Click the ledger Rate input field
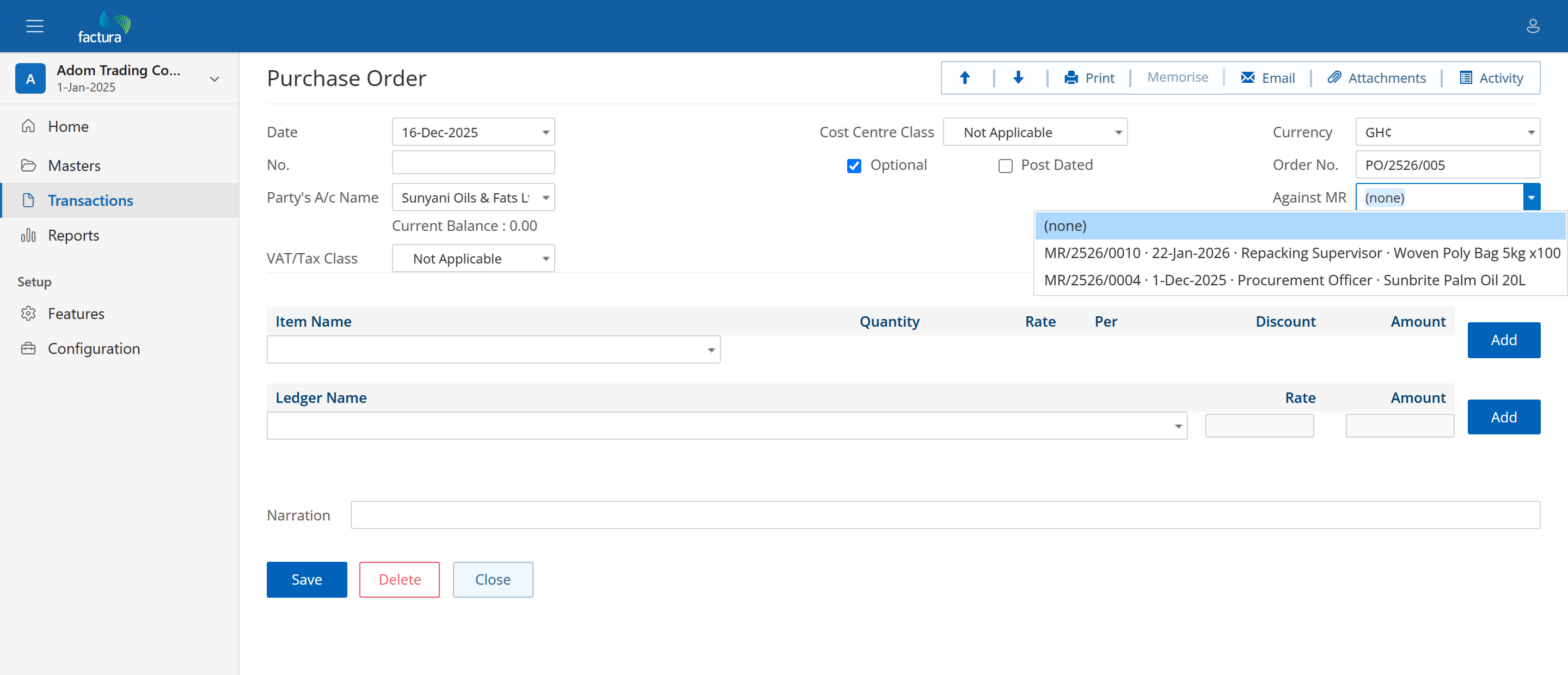 click(x=1259, y=426)
